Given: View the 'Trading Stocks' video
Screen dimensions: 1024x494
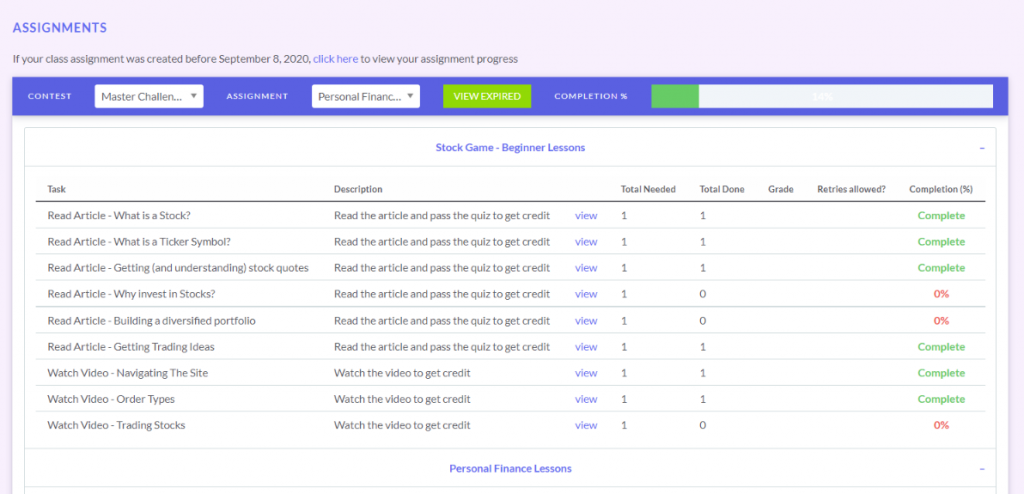Looking at the screenshot, I should pos(586,425).
